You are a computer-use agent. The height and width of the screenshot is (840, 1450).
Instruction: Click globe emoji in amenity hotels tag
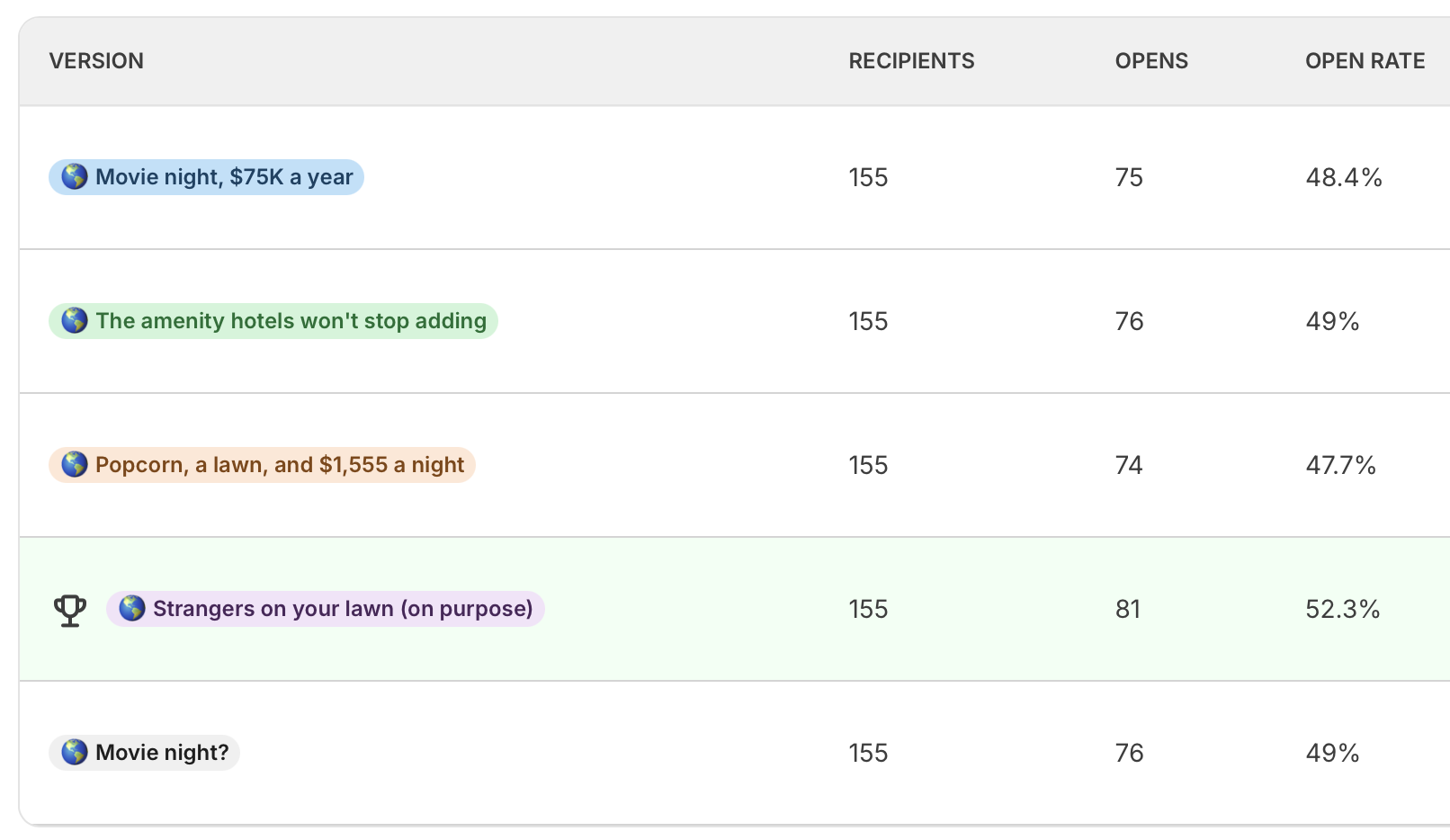(74, 320)
